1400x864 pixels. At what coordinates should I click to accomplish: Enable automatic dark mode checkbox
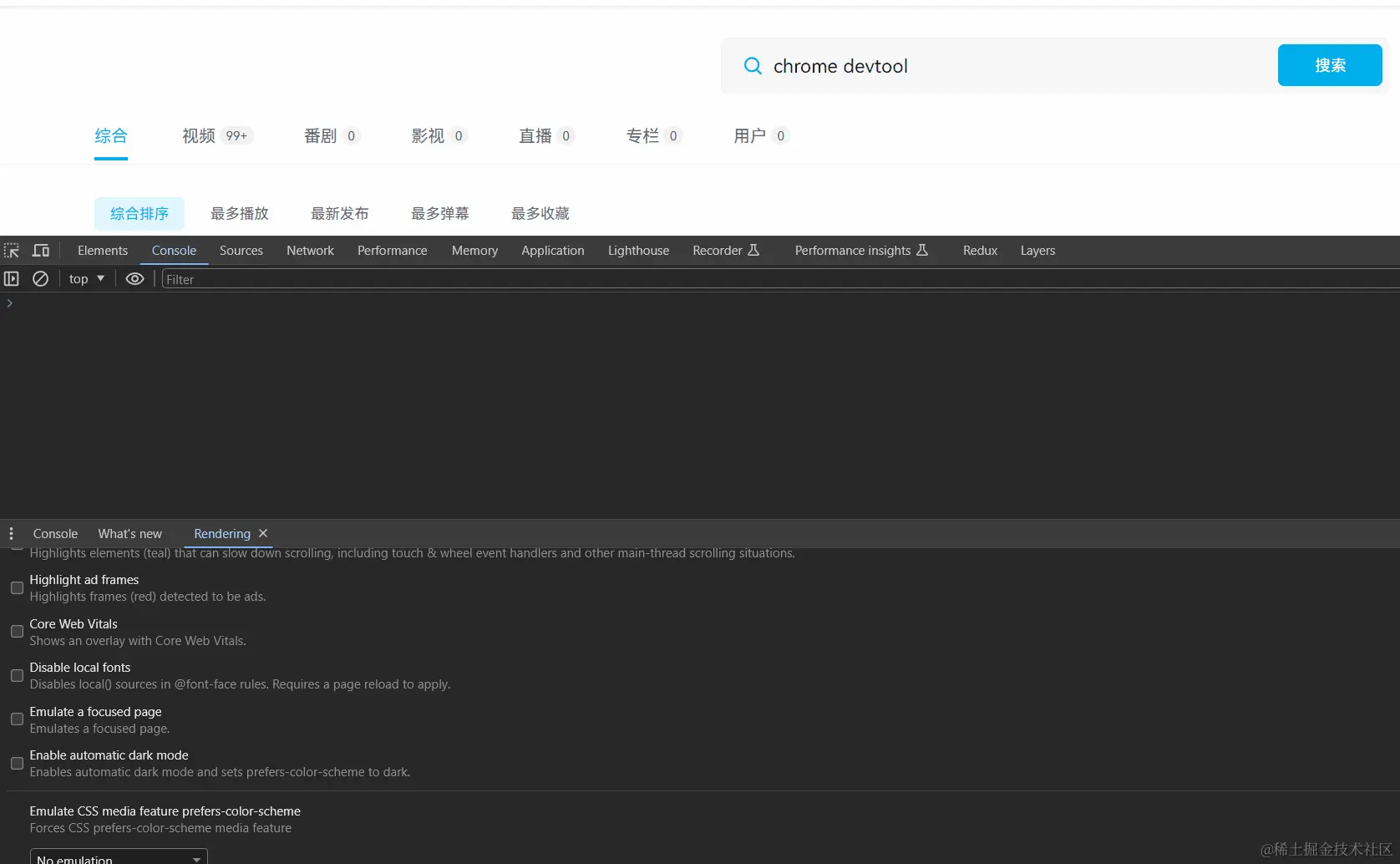[x=17, y=764]
